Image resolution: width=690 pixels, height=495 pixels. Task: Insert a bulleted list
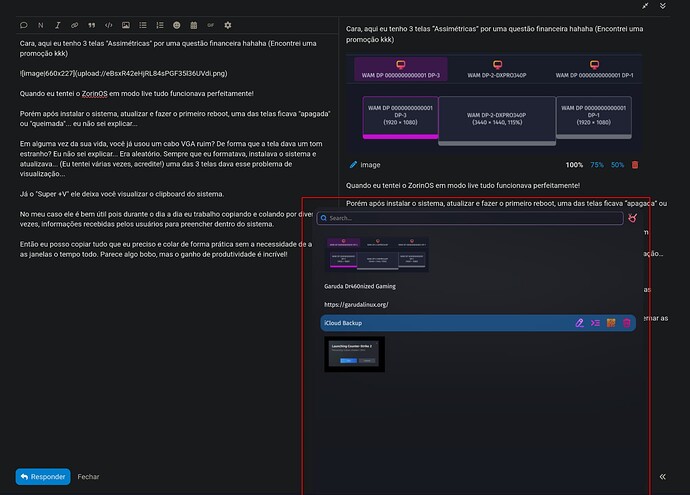[x=143, y=24]
